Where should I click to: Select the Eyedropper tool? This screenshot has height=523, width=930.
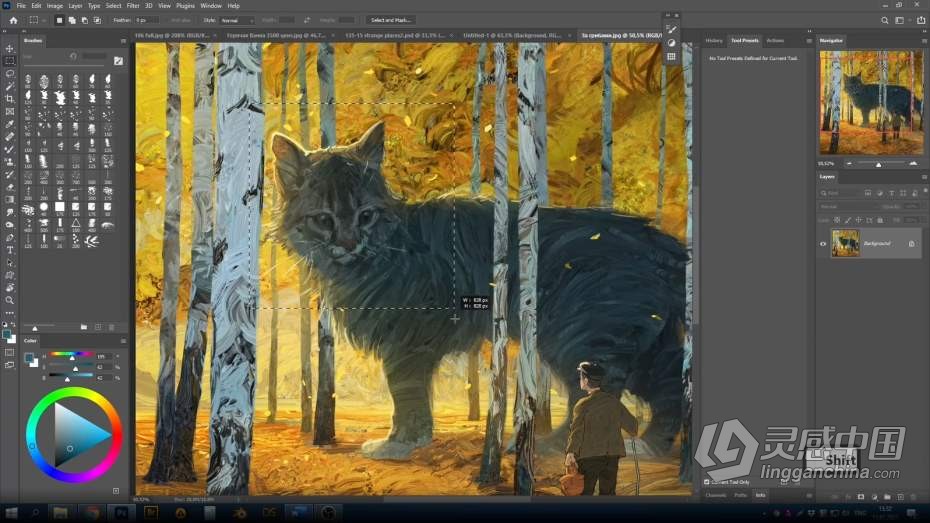click(9, 124)
